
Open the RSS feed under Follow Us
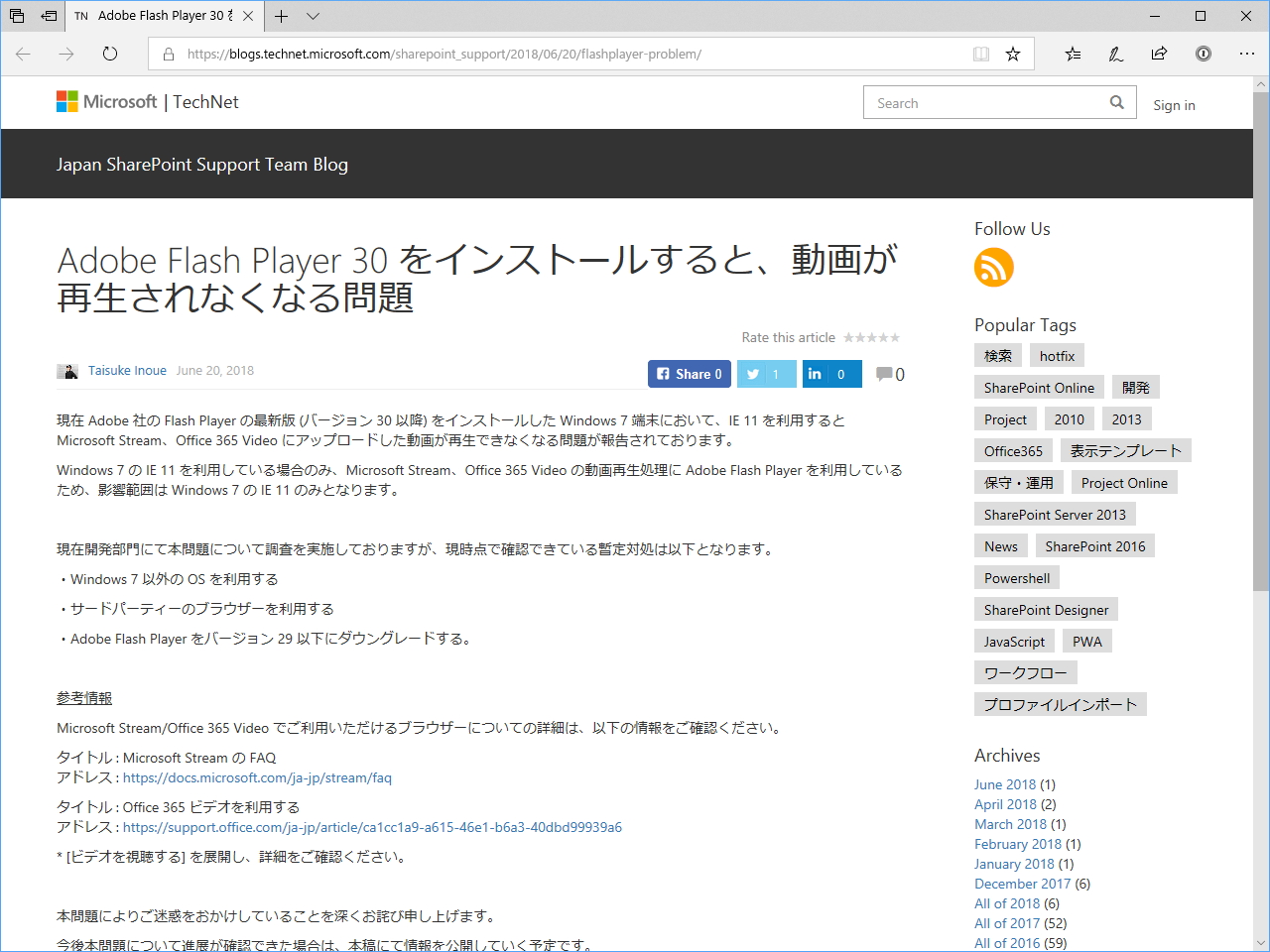coord(993,267)
